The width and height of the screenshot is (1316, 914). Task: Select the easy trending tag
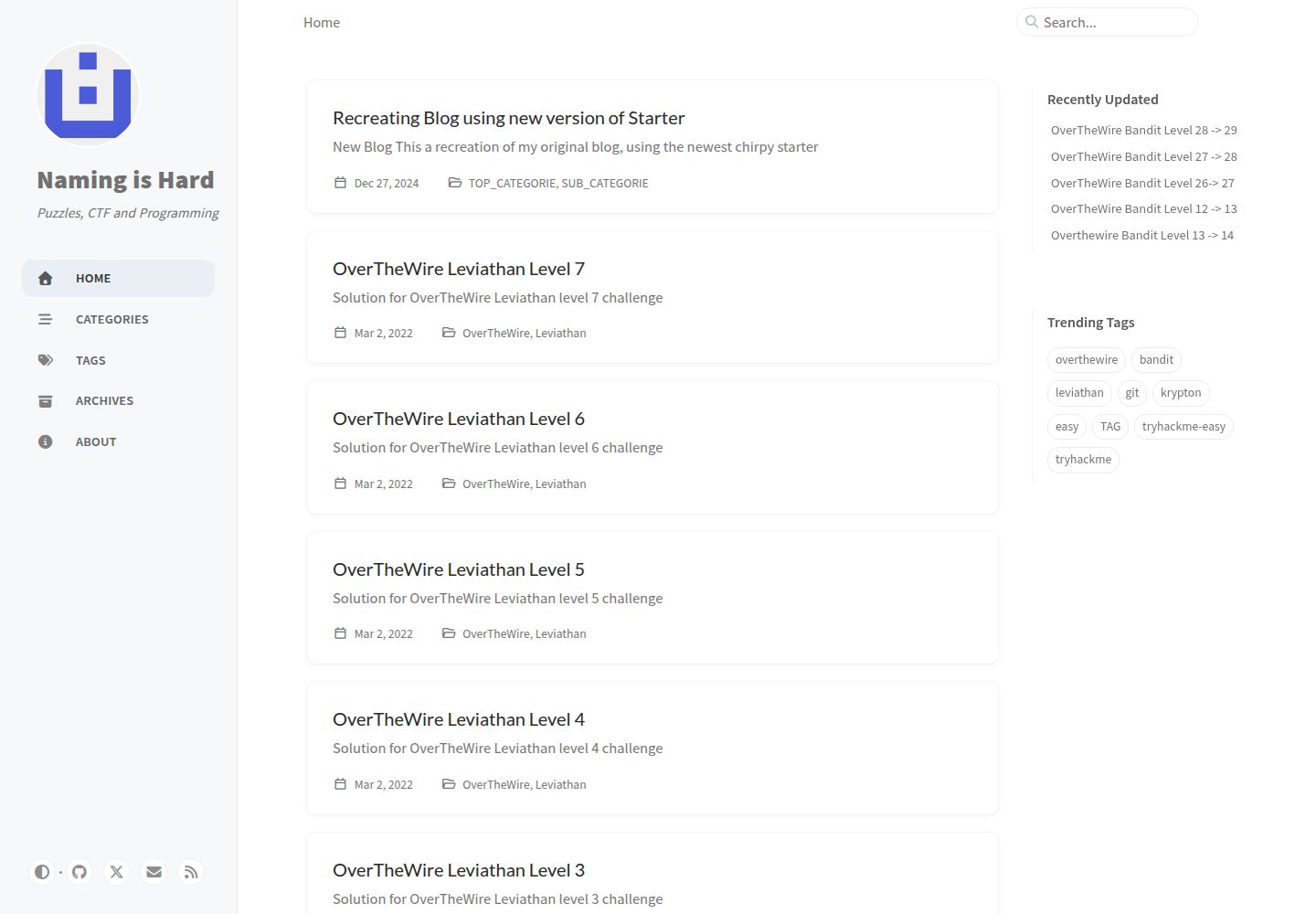(x=1067, y=427)
